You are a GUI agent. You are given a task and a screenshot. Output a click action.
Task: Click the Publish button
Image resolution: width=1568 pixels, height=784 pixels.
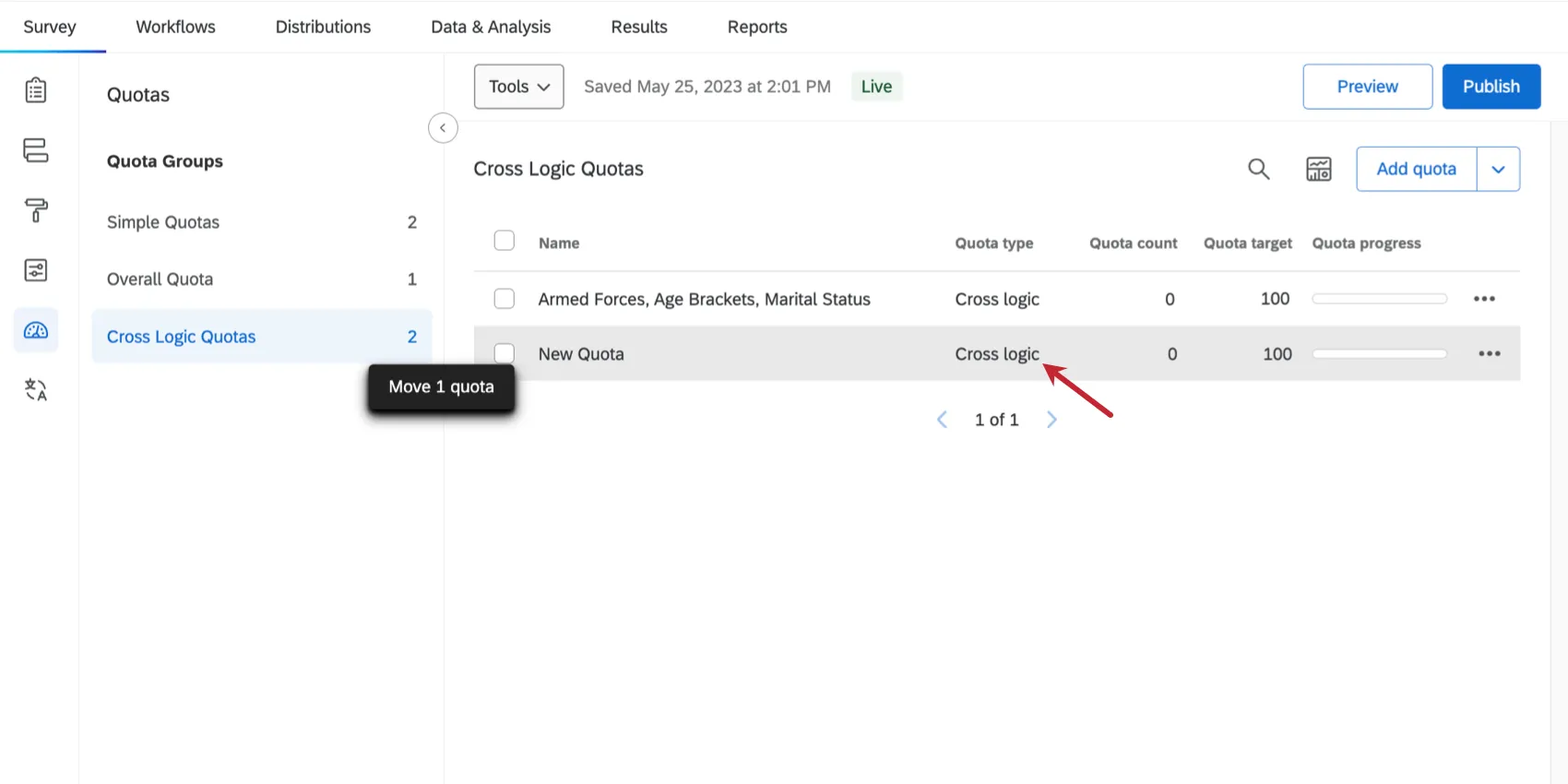tap(1491, 87)
